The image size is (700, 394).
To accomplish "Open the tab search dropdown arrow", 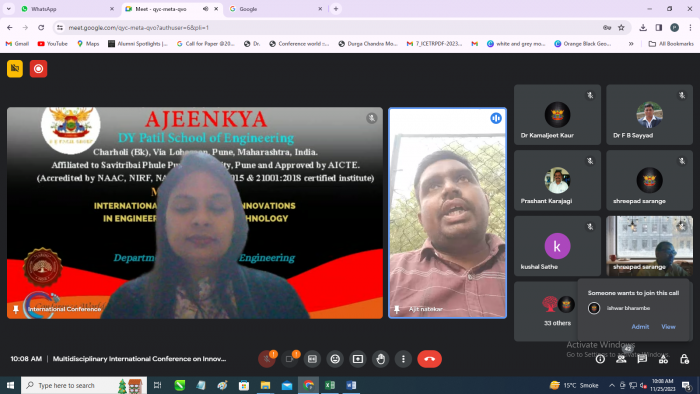I will (8, 8).
